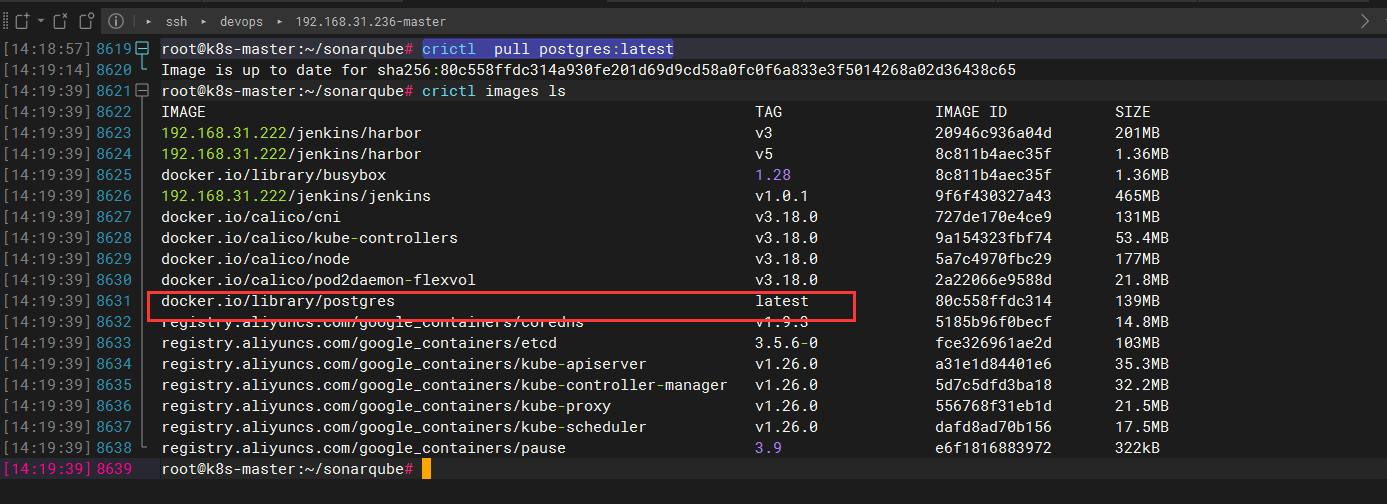Click image ID e6f1816883972
Viewport: 1387px width, 504px height.
pos(993,448)
